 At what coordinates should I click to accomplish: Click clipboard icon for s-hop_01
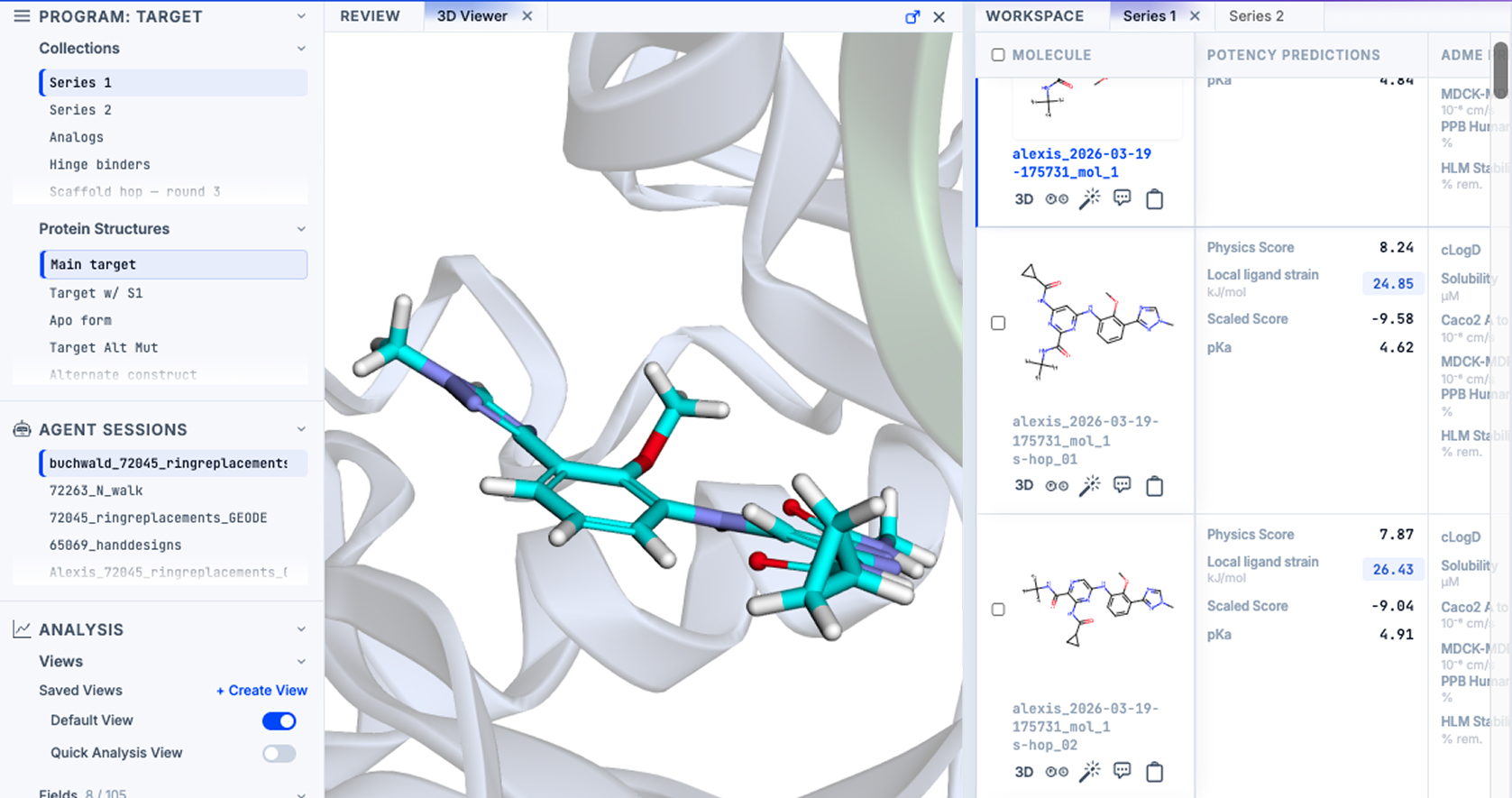pos(1154,486)
